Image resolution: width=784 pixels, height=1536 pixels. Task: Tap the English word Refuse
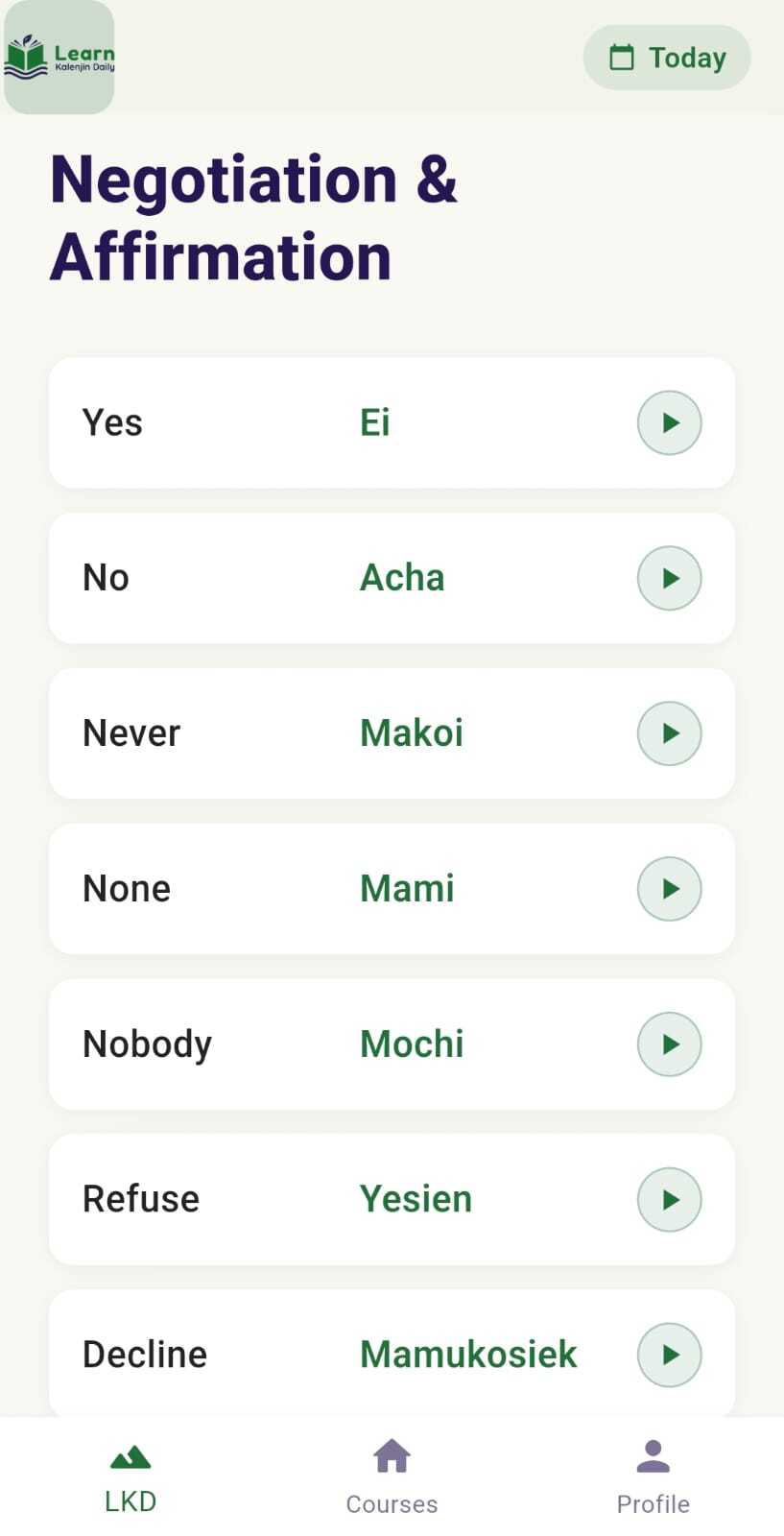click(141, 1199)
